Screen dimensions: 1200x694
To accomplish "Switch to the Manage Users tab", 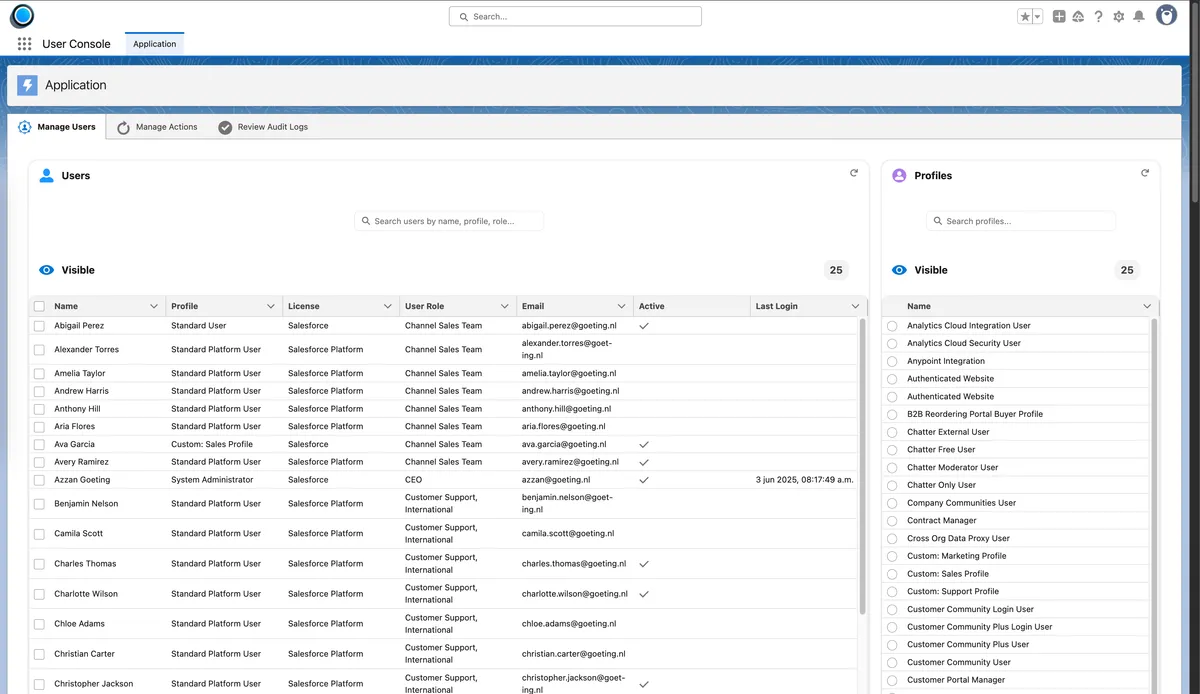I will coord(57,127).
